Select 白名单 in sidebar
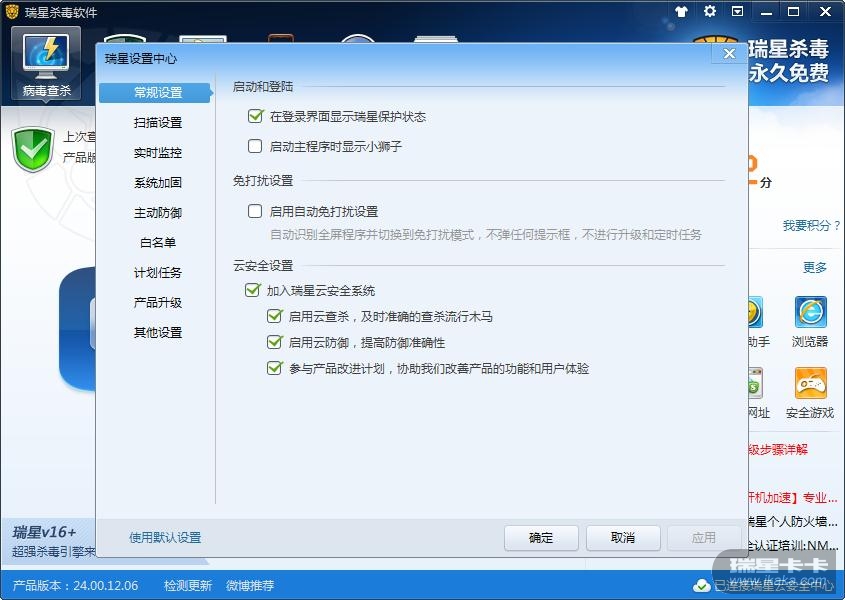This screenshot has width=845, height=600. [x=158, y=243]
